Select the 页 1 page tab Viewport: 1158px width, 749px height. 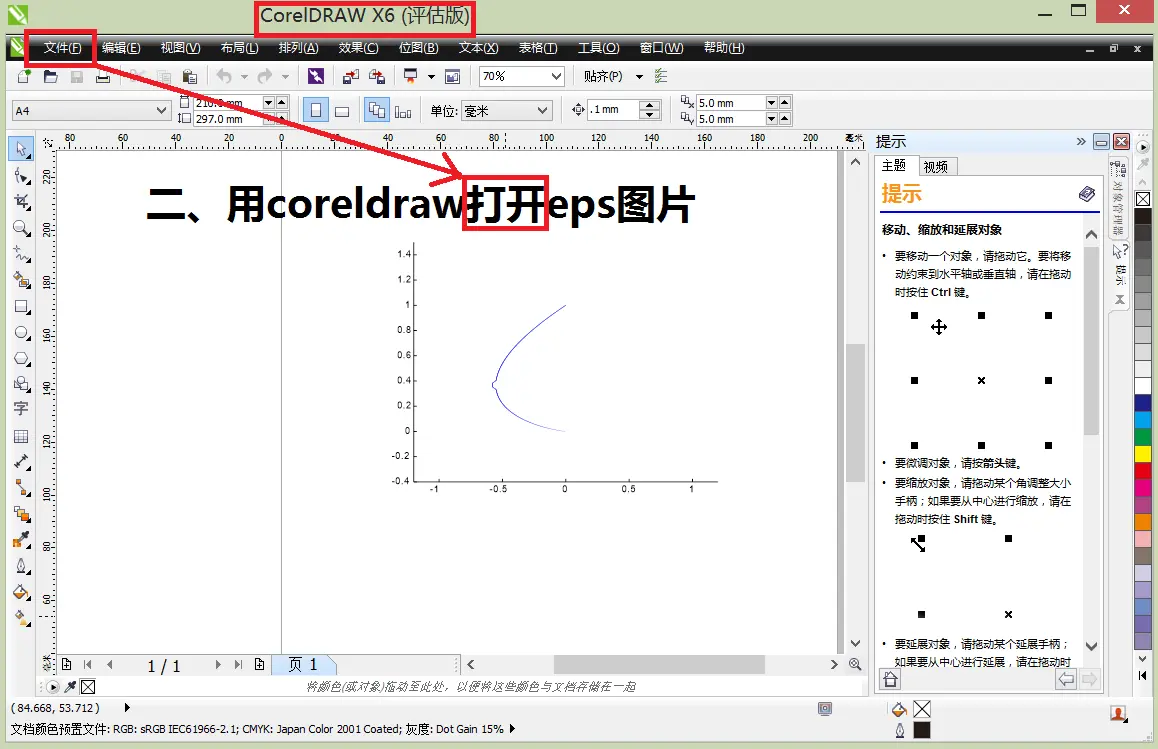tap(303, 664)
